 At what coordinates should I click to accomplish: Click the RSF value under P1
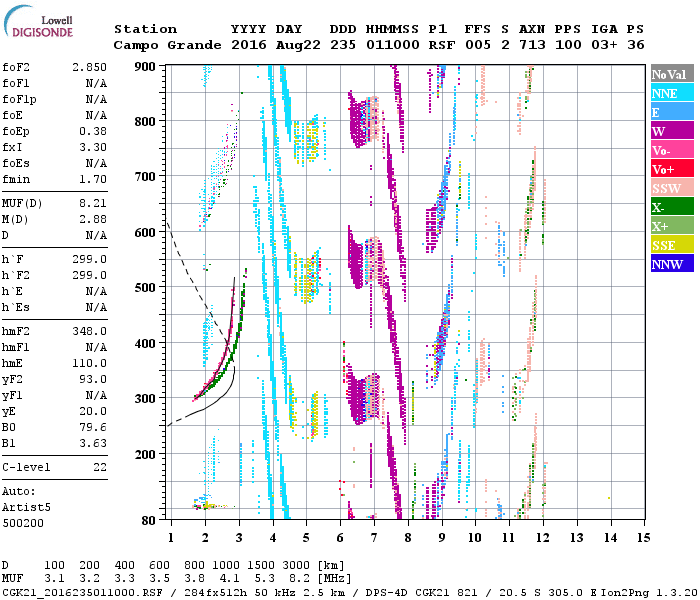click(442, 45)
